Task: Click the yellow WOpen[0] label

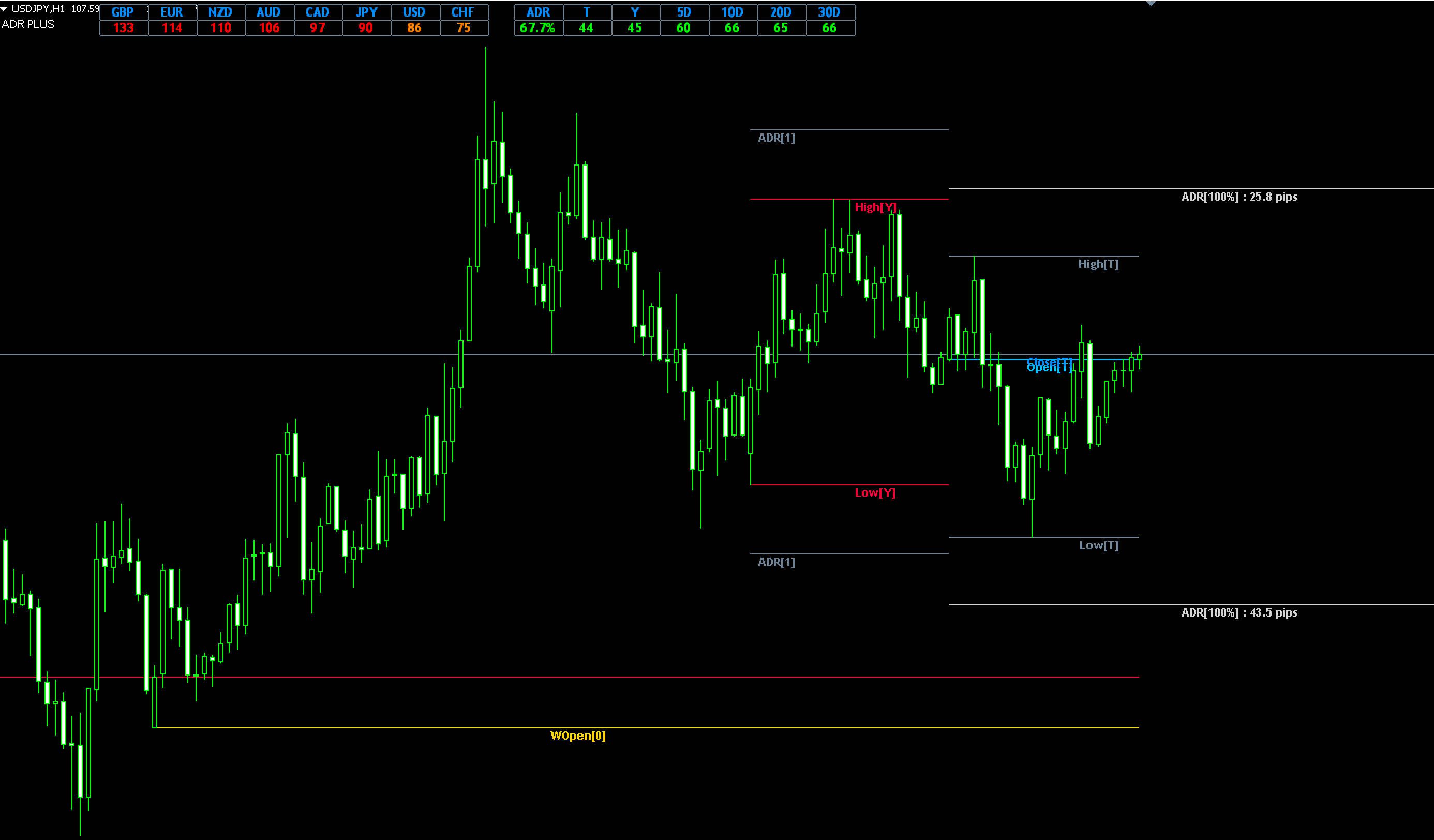Action: point(578,736)
